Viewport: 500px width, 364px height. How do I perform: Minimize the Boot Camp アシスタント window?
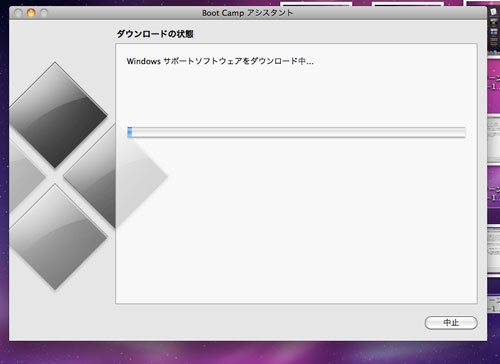coord(31,13)
